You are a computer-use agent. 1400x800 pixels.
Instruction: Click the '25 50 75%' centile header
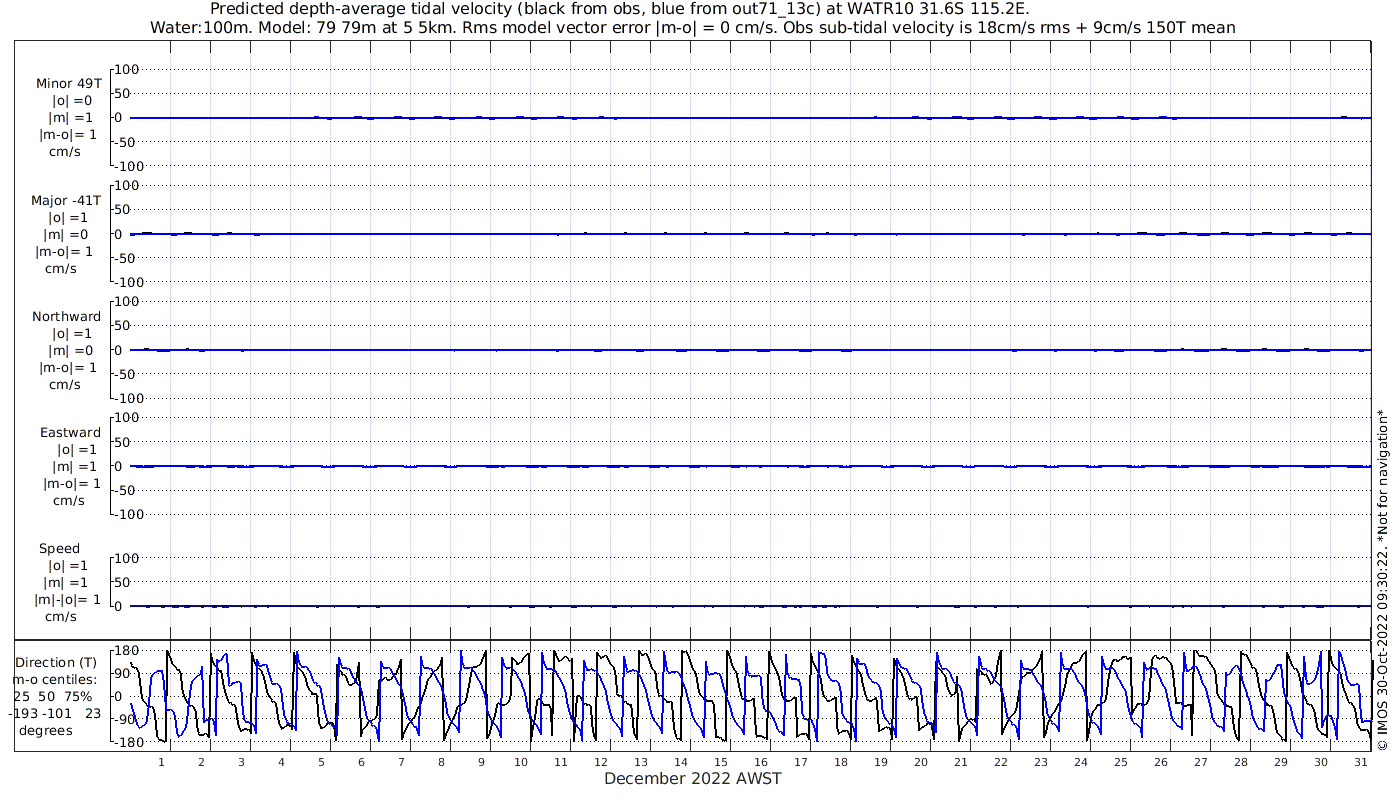pos(53,697)
